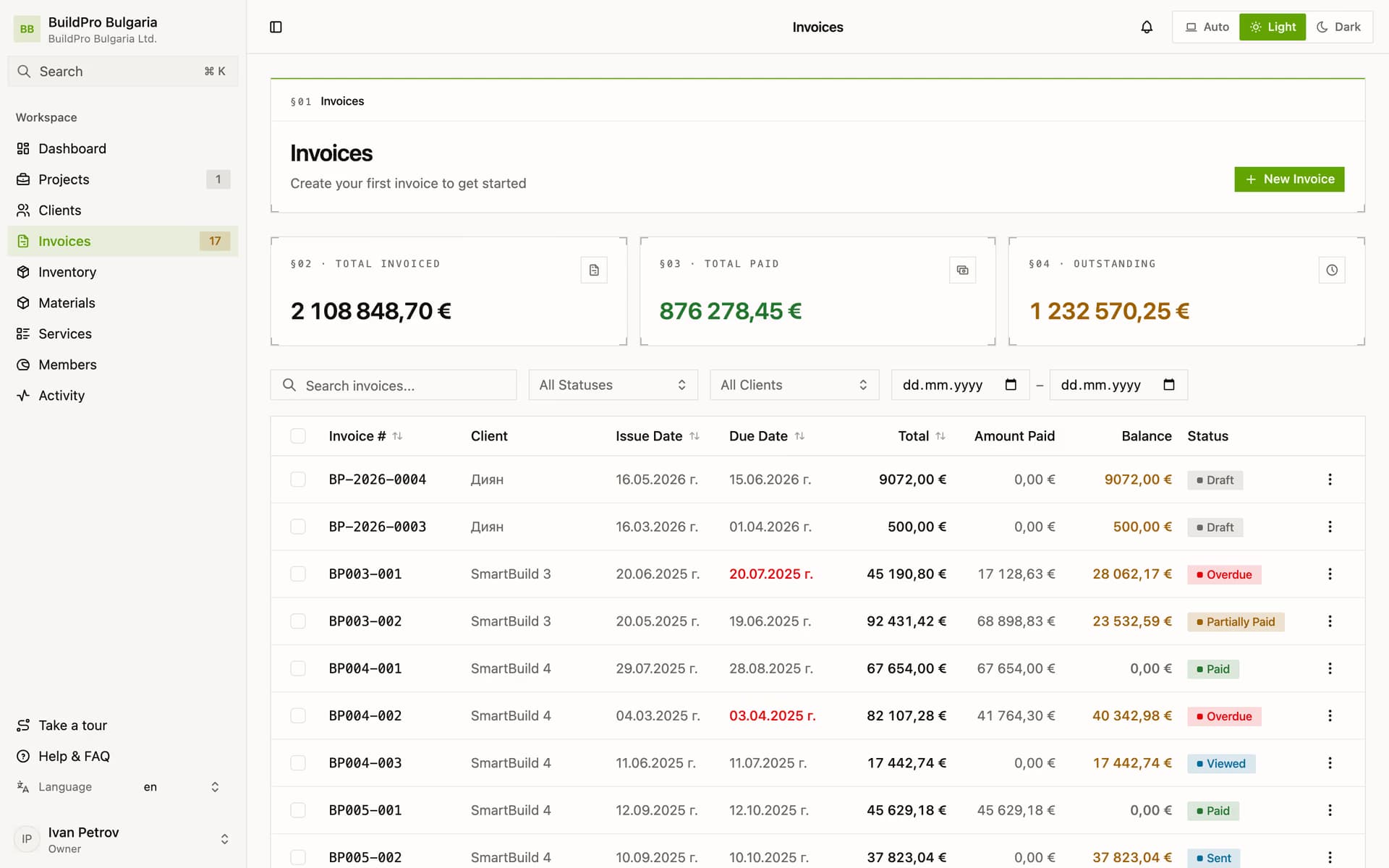View the Activity log

pyautogui.click(x=123, y=396)
